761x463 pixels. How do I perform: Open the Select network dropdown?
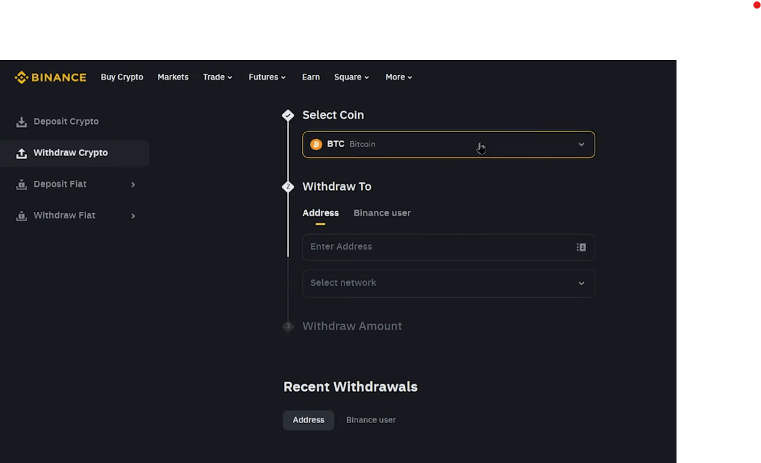pyautogui.click(x=581, y=283)
